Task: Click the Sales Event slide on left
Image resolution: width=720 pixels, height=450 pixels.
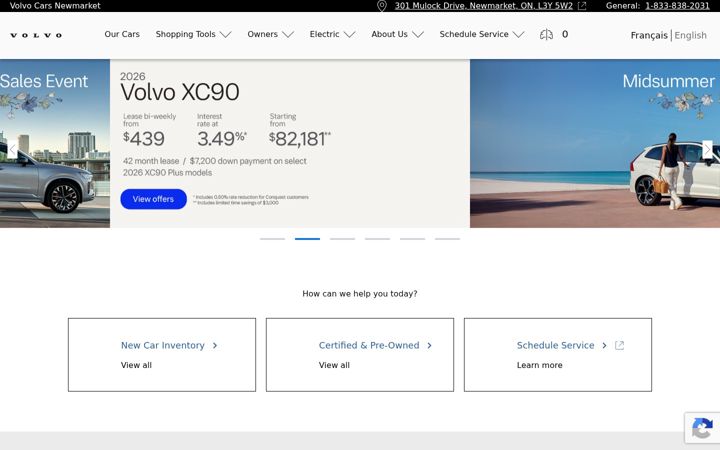Action: (55, 143)
